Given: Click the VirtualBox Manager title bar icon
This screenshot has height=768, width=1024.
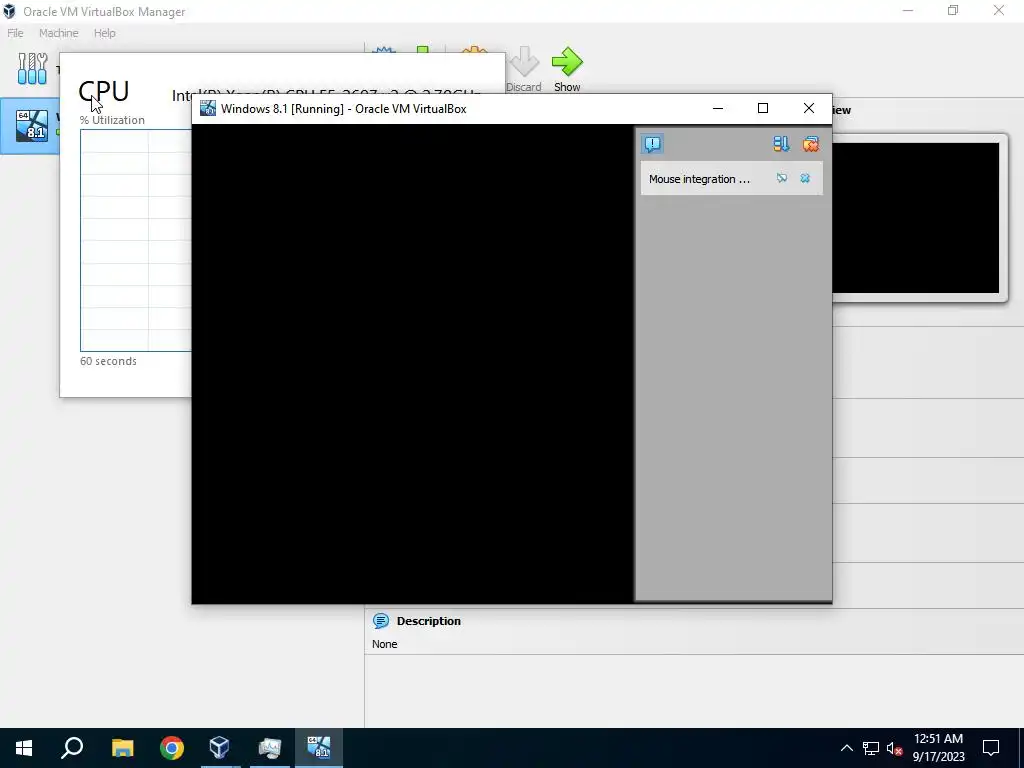Looking at the screenshot, I should click(9, 11).
